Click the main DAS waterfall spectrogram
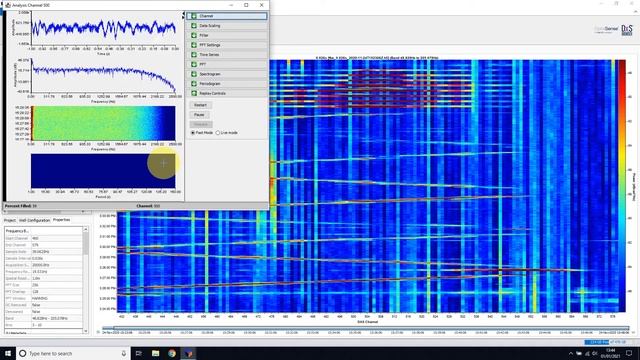The image size is (640, 360). point(367,186)
